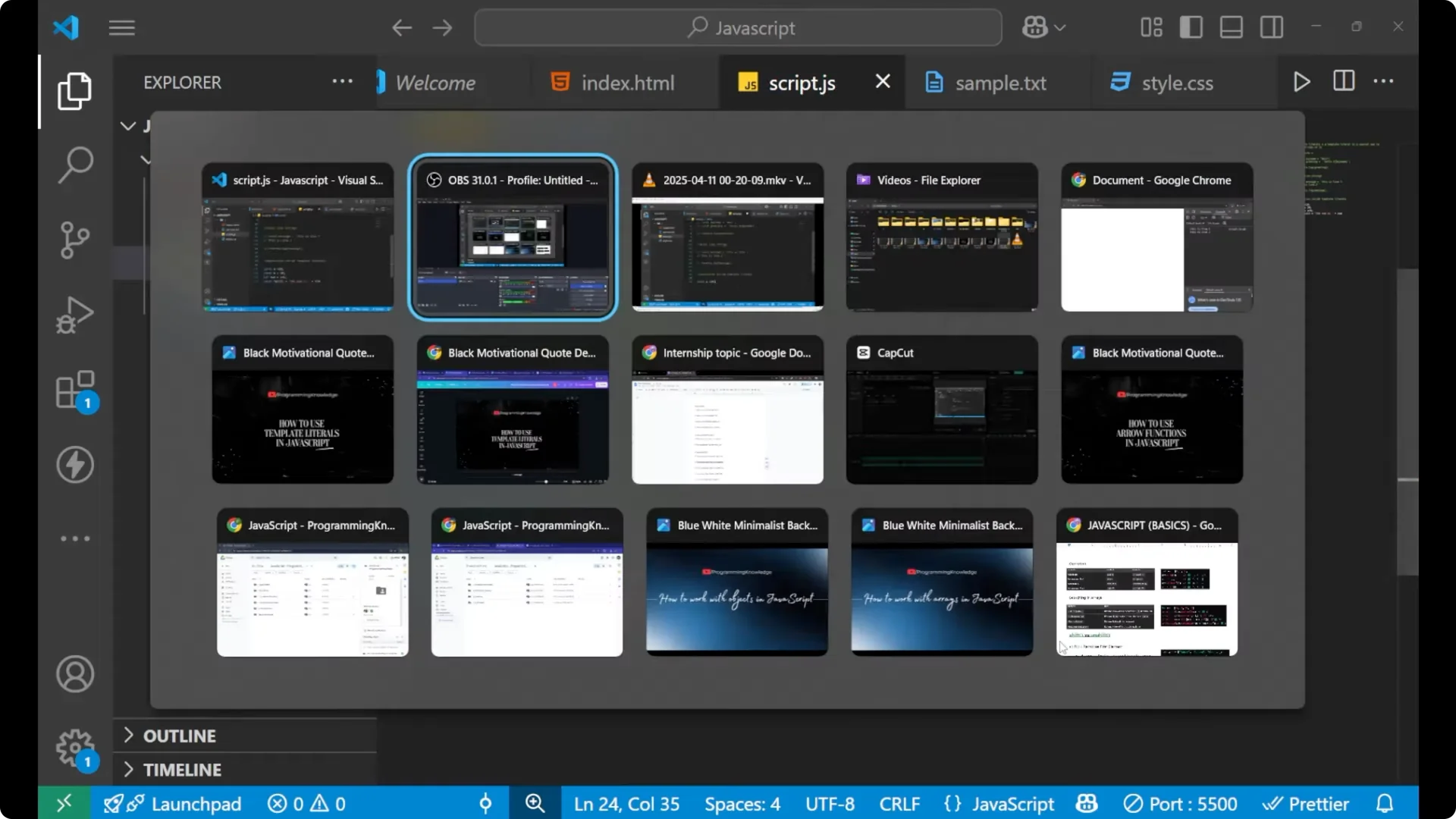Click Prettier in the status bar
Viewport: 1456px width, 819px height.
[1306, 804]
